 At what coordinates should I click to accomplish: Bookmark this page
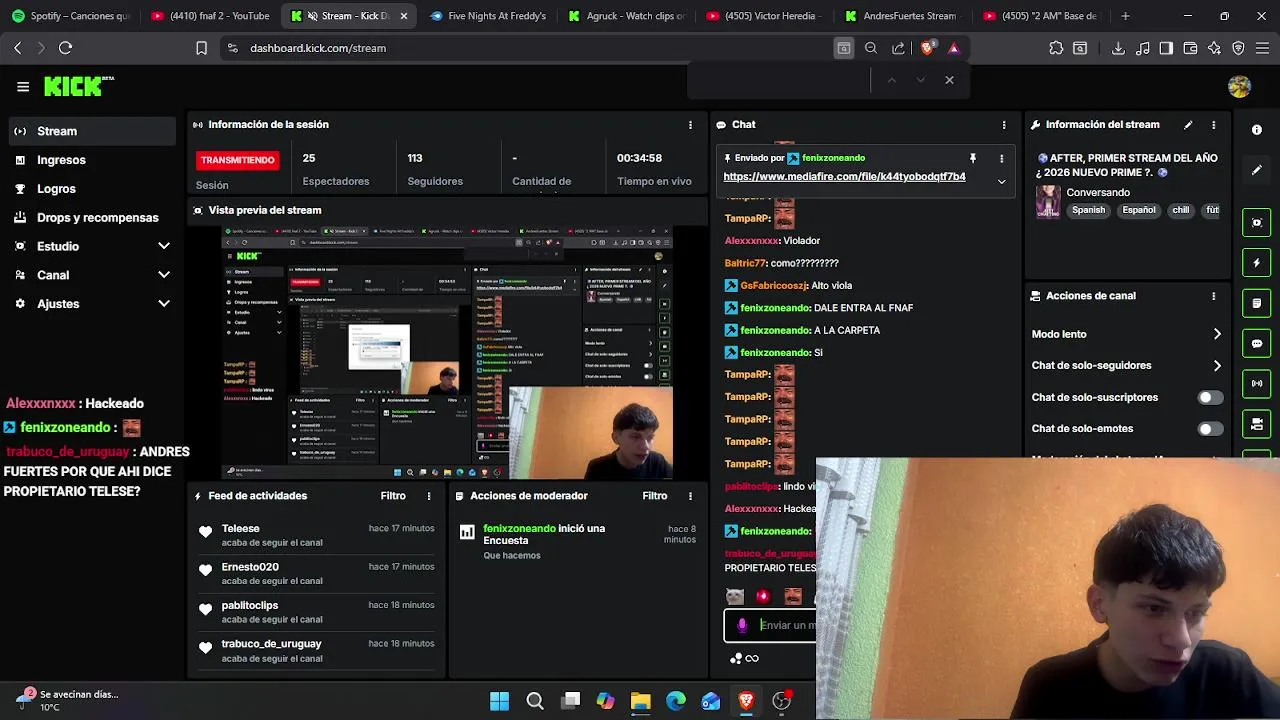201,48
